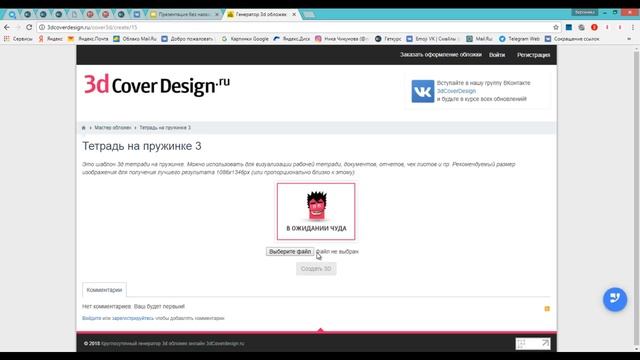The image size is (640, 360).
Task: Open the Картинки Google bookmark
Action: tap(245, 39)
